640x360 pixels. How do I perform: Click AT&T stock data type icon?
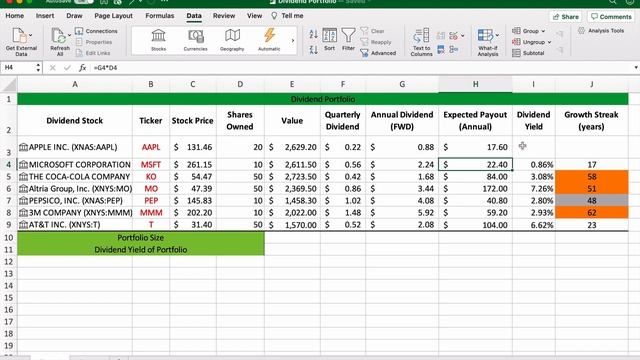24,224
